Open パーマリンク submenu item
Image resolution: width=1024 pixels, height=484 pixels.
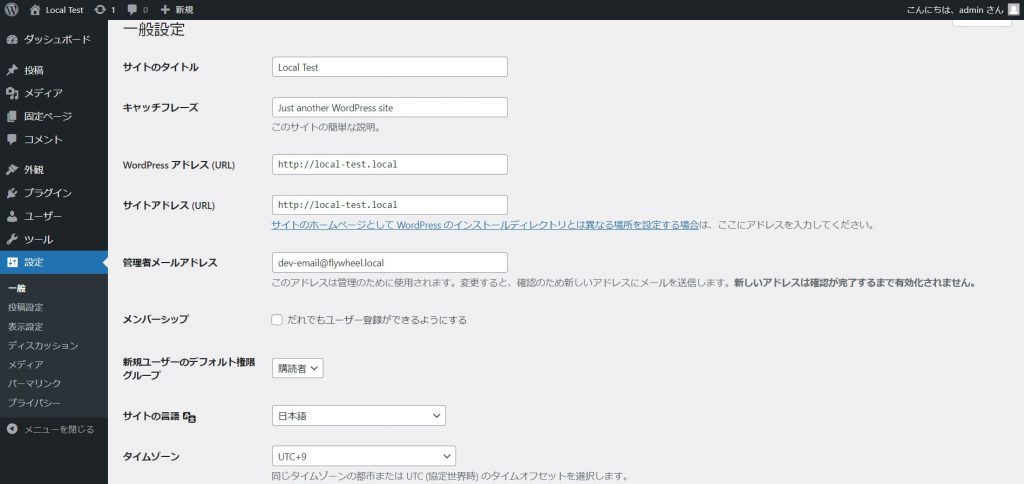[35, 383]
